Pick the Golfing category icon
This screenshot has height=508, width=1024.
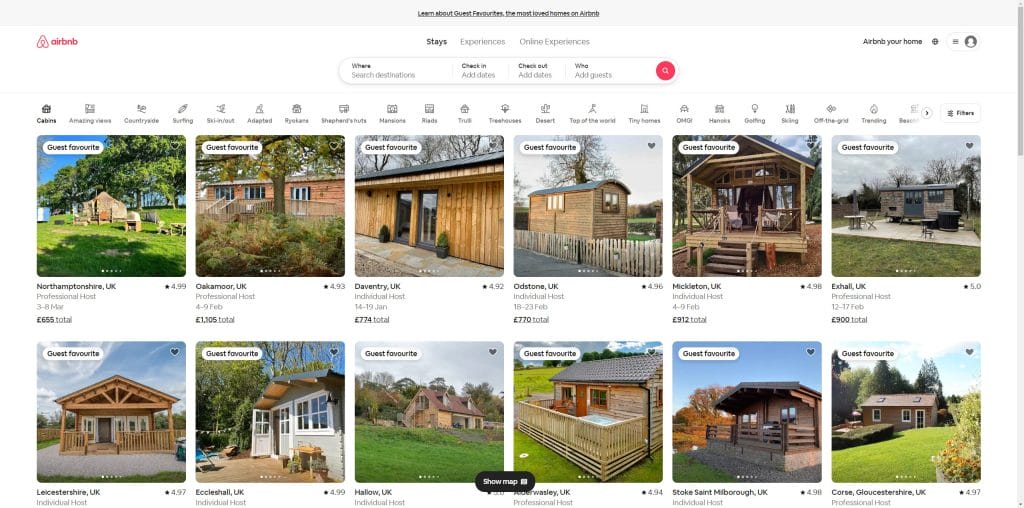[x=754, y=113]
